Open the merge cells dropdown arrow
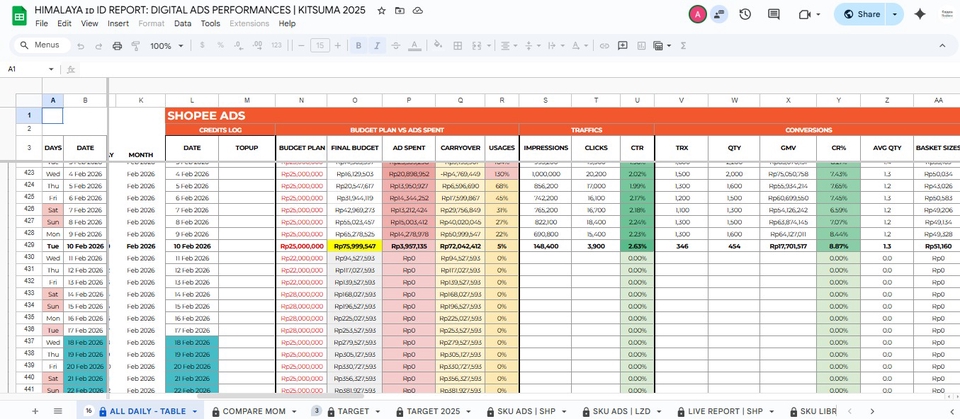This screenshot has width=960, height=419. point(489,45)
